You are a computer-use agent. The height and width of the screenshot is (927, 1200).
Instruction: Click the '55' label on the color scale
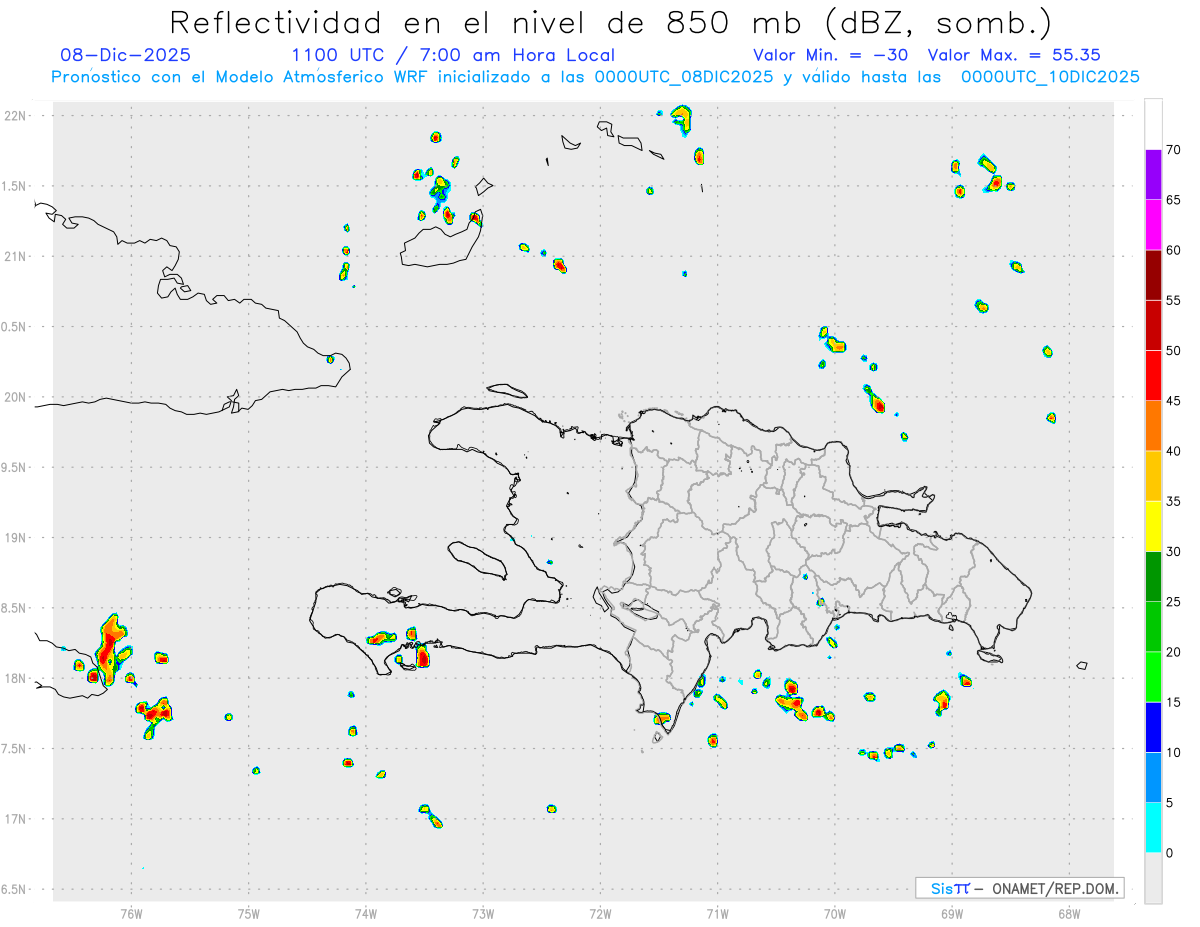click(1173, 300)
